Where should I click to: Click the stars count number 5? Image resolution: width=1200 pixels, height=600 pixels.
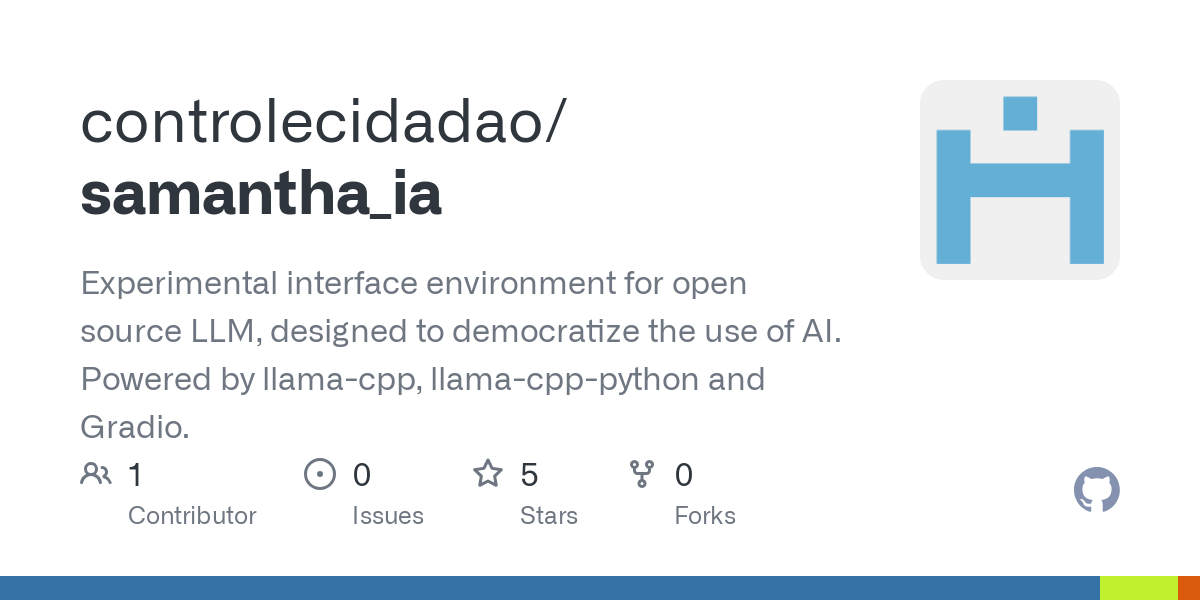coord(530,475)
